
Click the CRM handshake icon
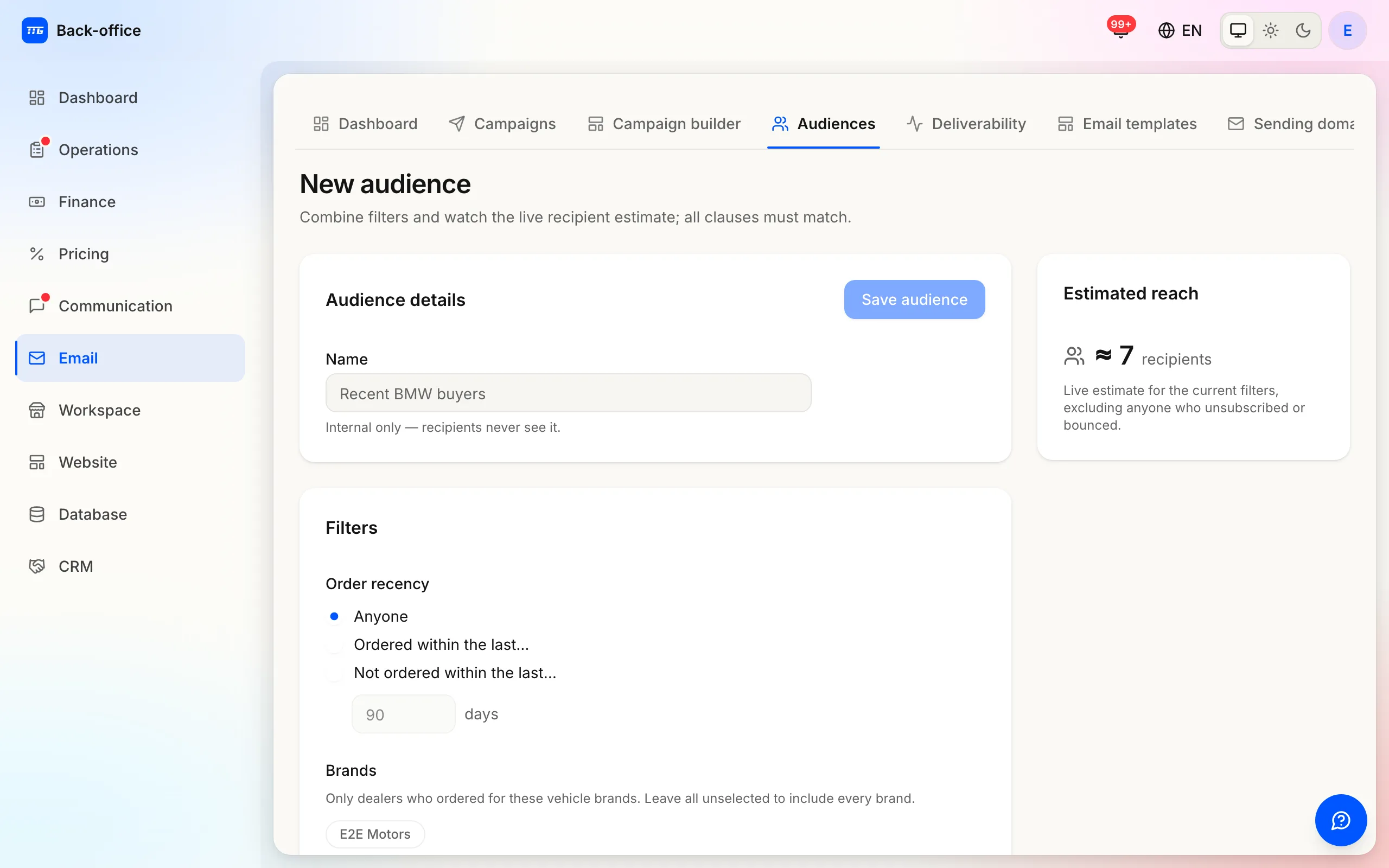37,566
